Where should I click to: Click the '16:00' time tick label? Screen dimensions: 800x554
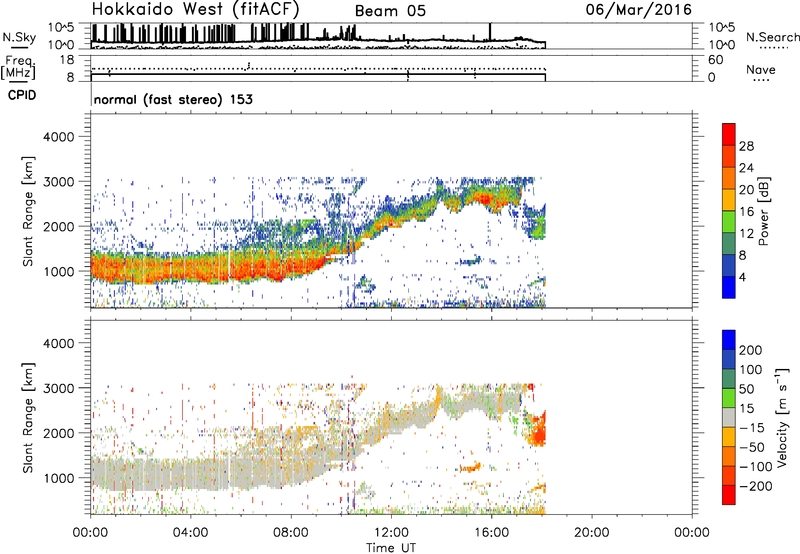[491, 533]
